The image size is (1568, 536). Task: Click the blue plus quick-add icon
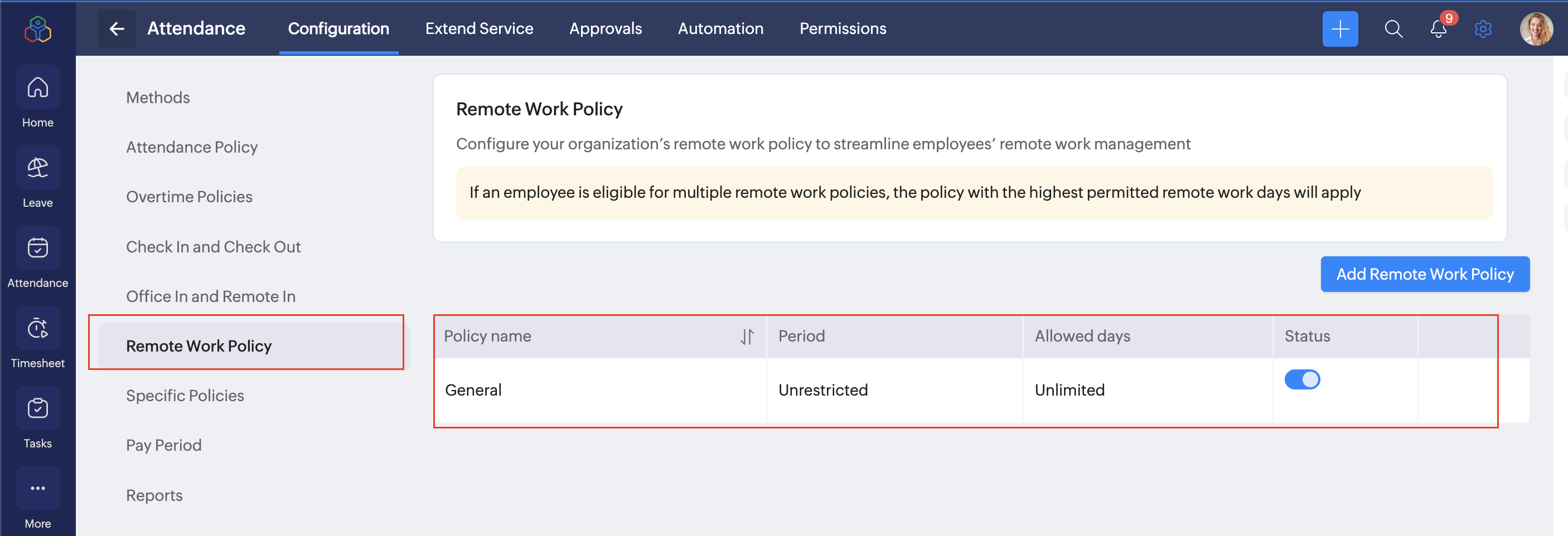(x=1340, y=28)
